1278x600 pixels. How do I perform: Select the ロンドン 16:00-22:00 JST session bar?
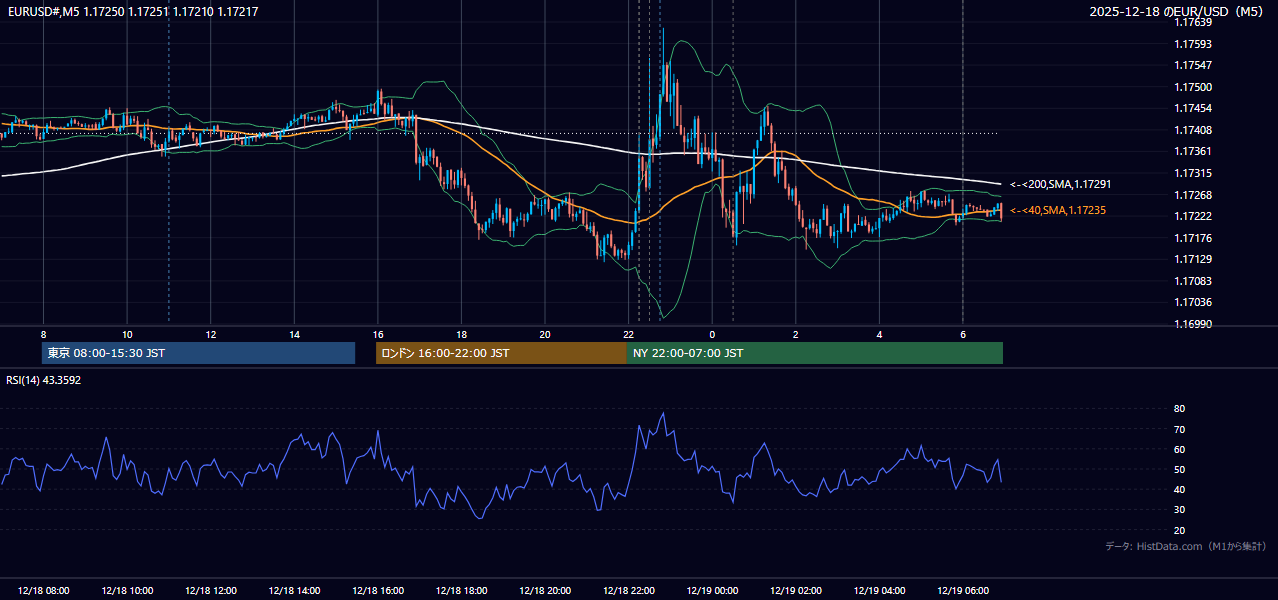501,353
